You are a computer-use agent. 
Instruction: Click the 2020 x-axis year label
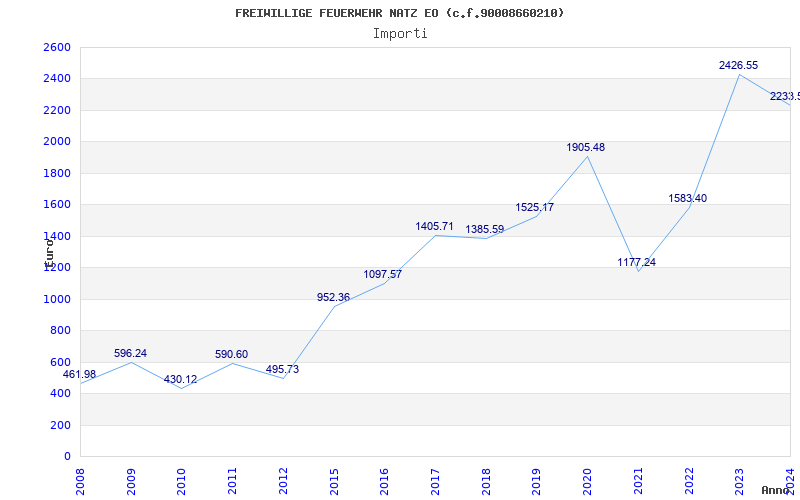point(587,479)
